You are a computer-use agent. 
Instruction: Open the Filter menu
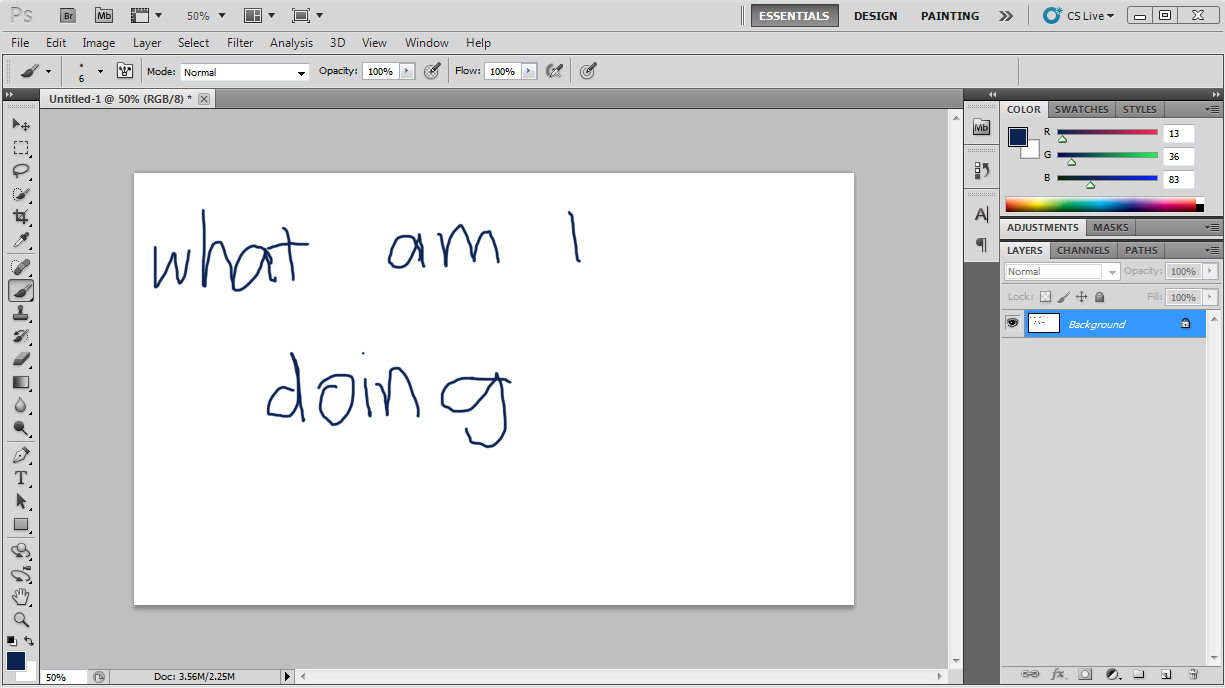point(240,43)
